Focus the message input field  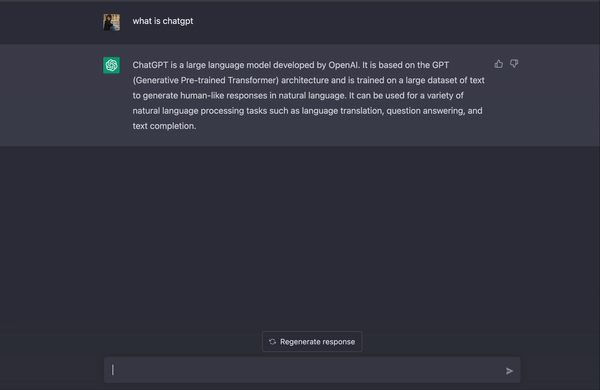[x=312, y=370]
